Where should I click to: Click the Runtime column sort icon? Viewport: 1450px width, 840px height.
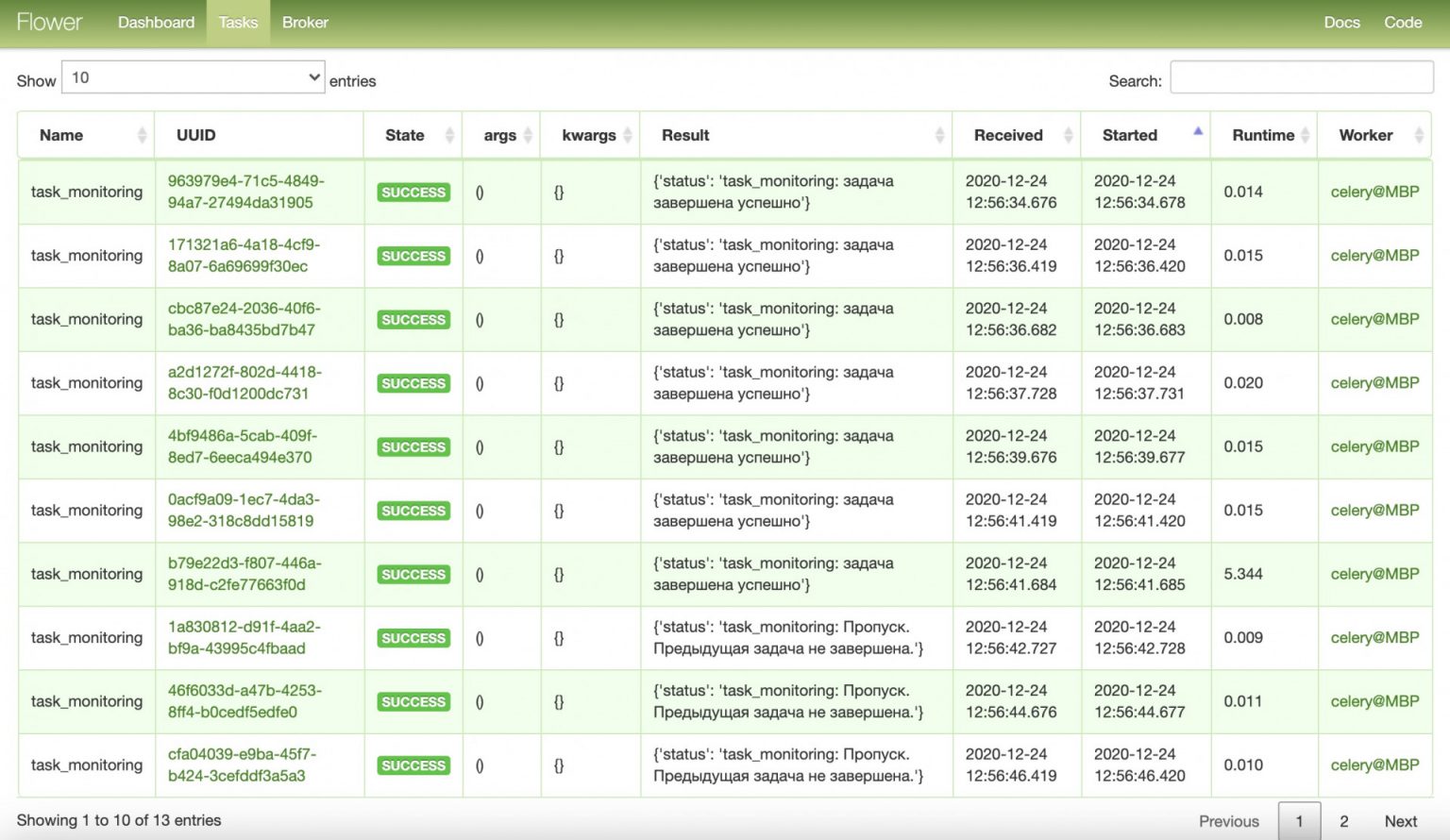(x=1305, y=136)
